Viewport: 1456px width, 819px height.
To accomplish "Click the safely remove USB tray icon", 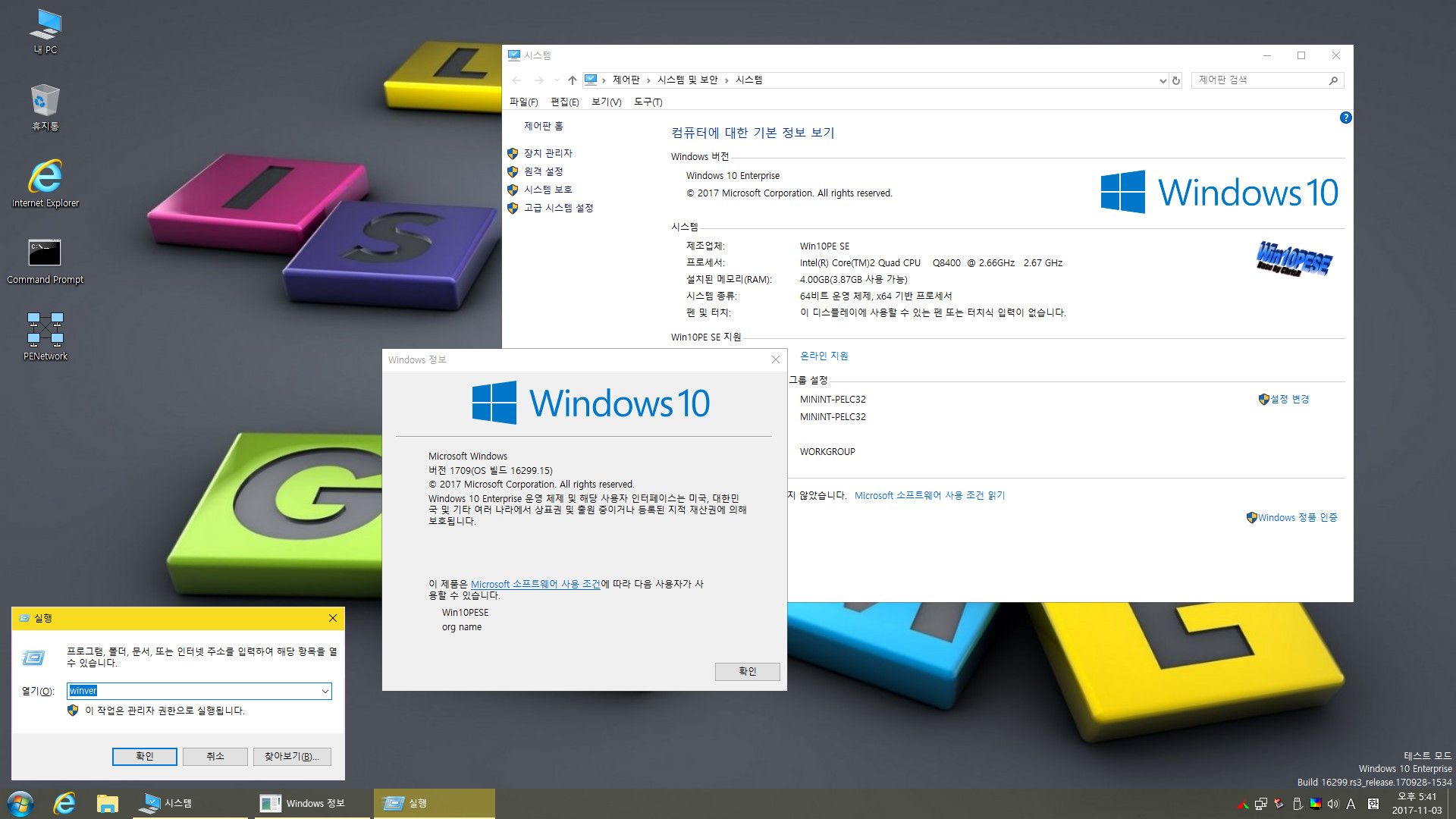I will coord(1298,804).
